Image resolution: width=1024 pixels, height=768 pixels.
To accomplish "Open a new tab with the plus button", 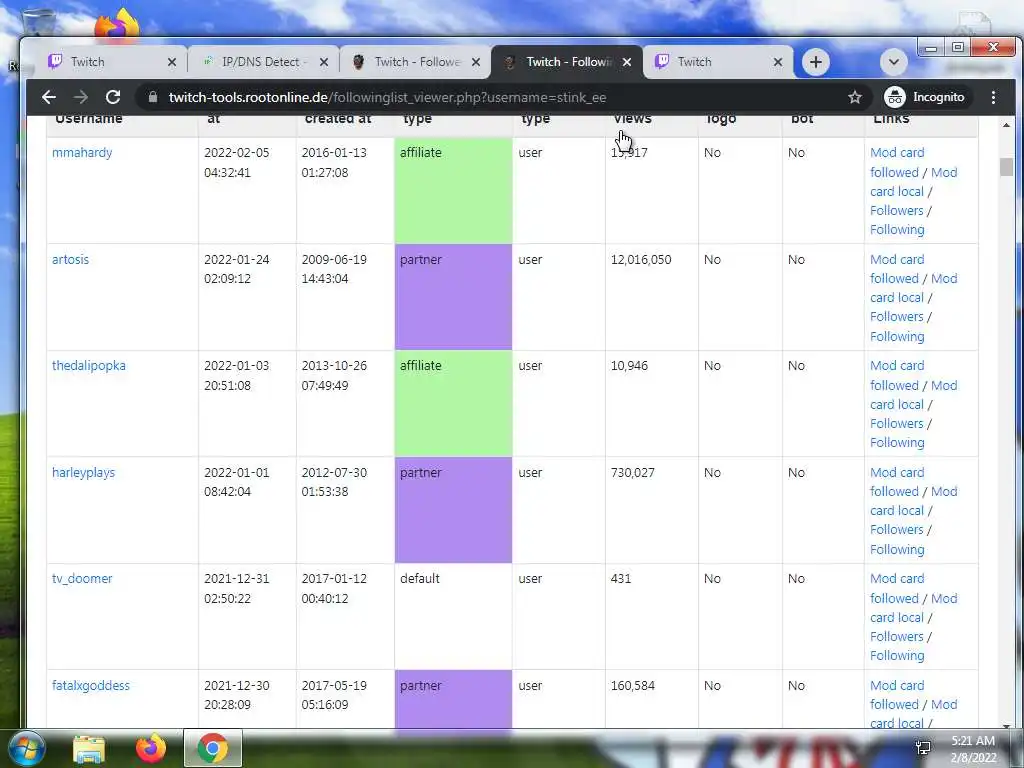I will [816, 62].
